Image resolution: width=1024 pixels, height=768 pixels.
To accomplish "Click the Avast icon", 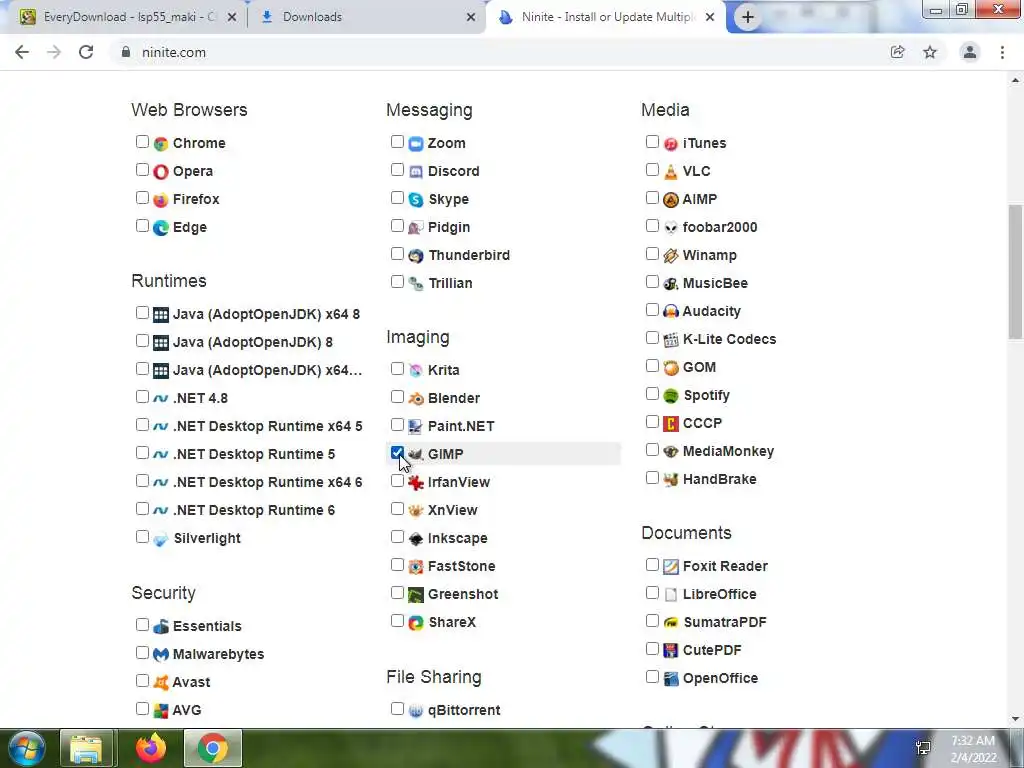I will coord(161,682).
